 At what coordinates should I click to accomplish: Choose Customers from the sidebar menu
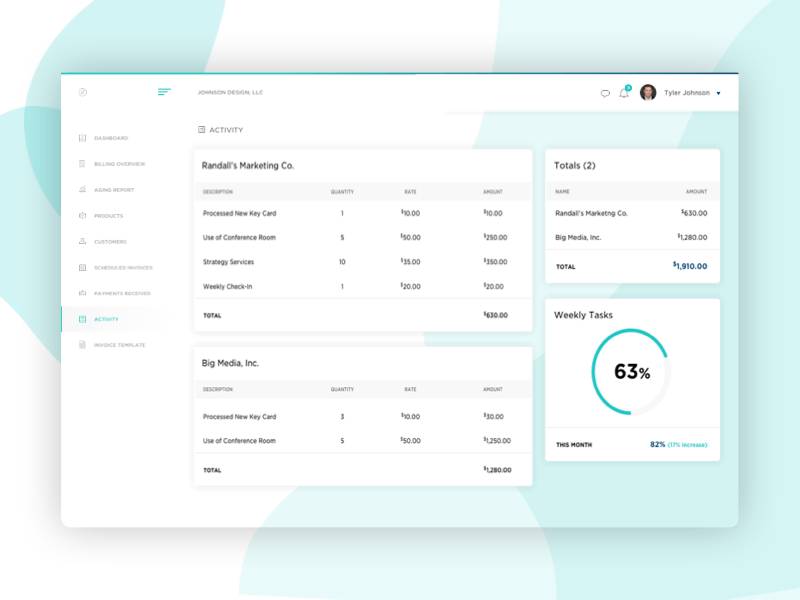coord(110,241)
